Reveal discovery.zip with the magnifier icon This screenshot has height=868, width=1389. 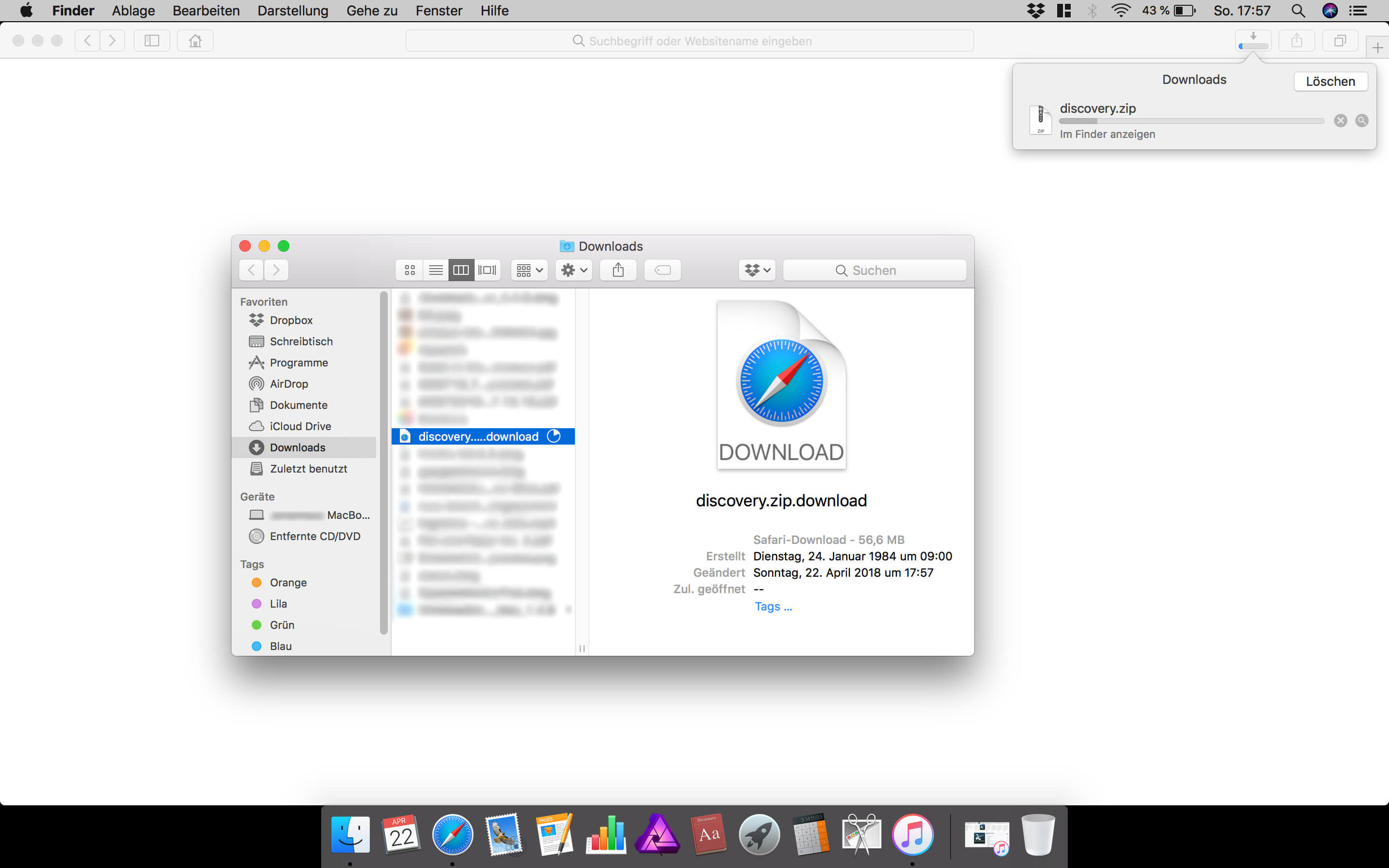tap(1362, 121)
